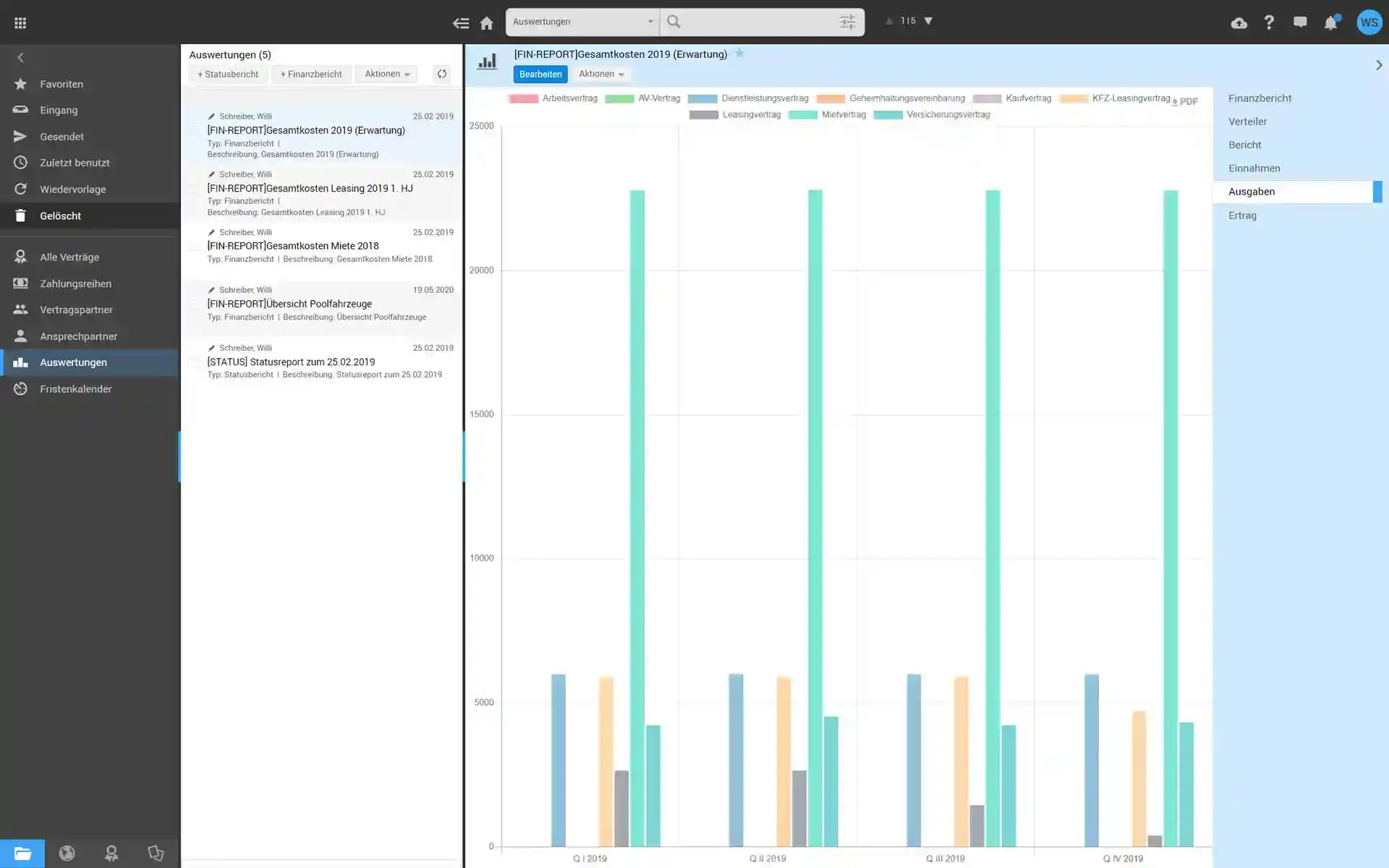Switch to the Einnahmen tab
1389x868 pixels.
(x=1254, y=169)
